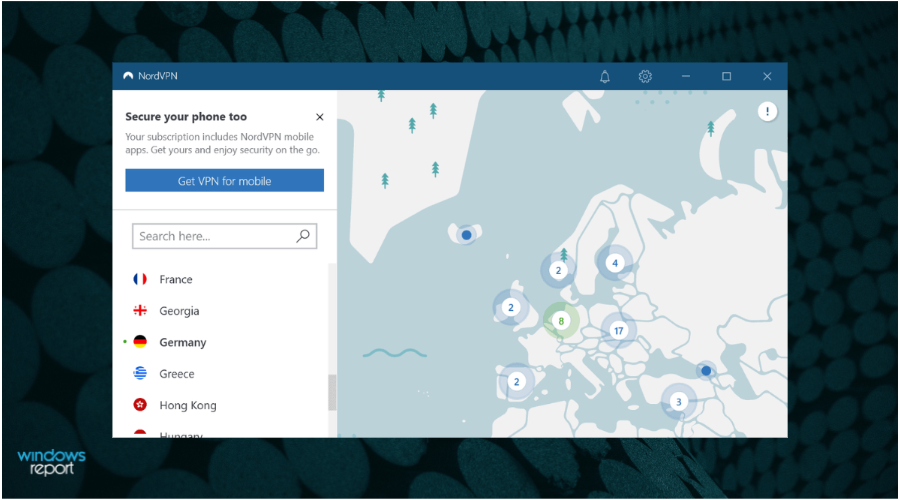
Task: Minimize the NordVPN window
Action: pyautogui.click(x=686, y=76)
